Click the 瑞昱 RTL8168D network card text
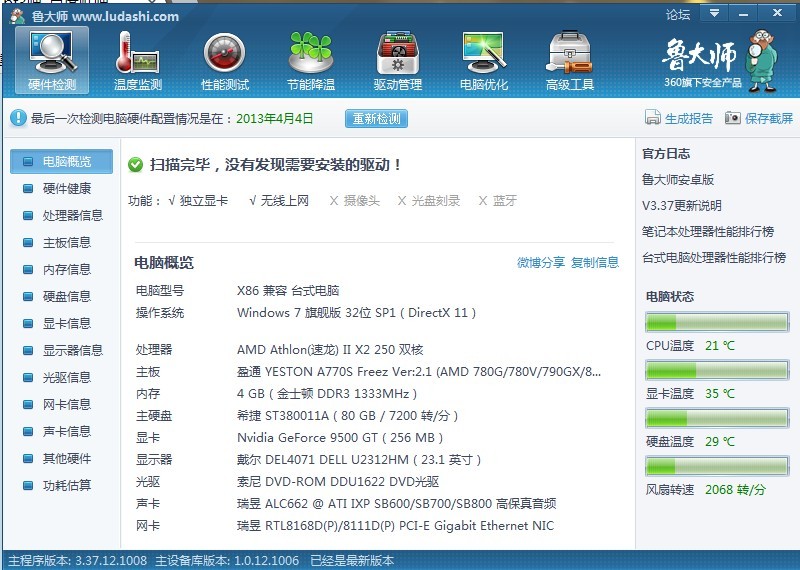The height and width of the screenshot is (570, 800). coord(395,525)
